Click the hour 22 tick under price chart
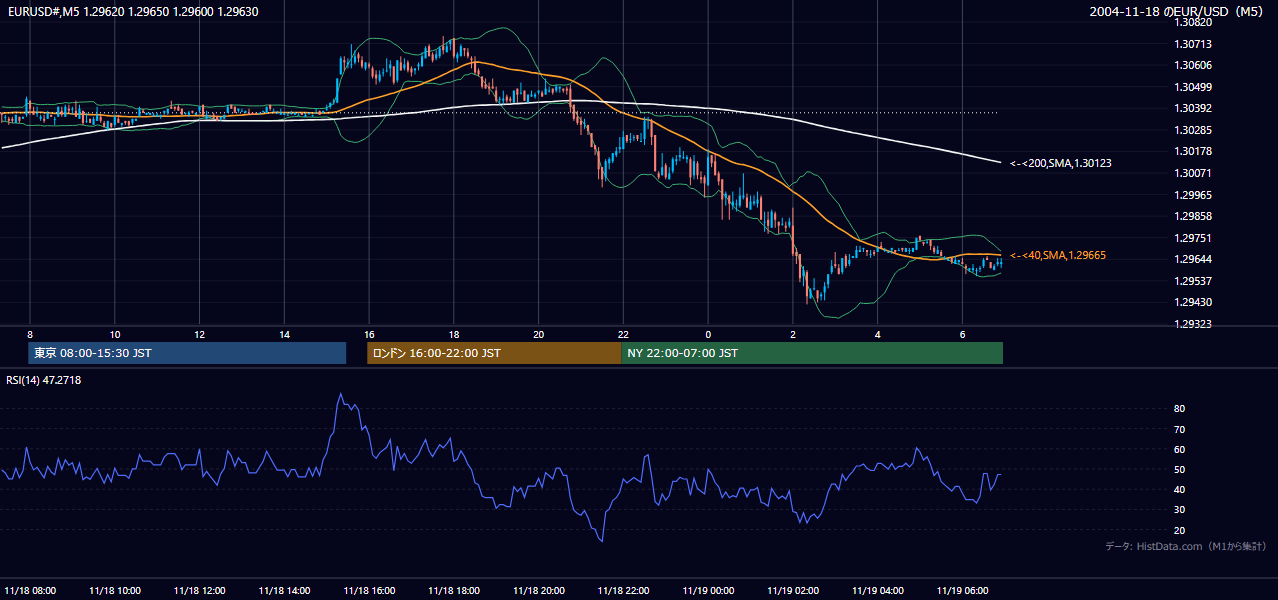 [623, 334]
